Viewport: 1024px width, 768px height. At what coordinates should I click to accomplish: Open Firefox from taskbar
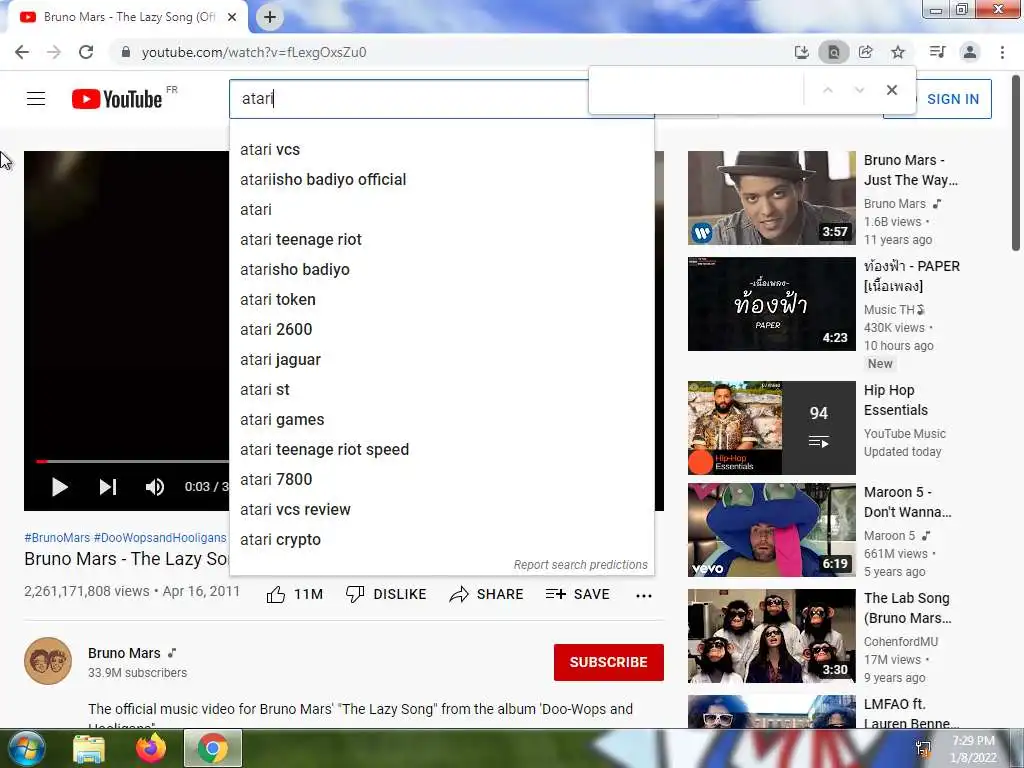151,748
